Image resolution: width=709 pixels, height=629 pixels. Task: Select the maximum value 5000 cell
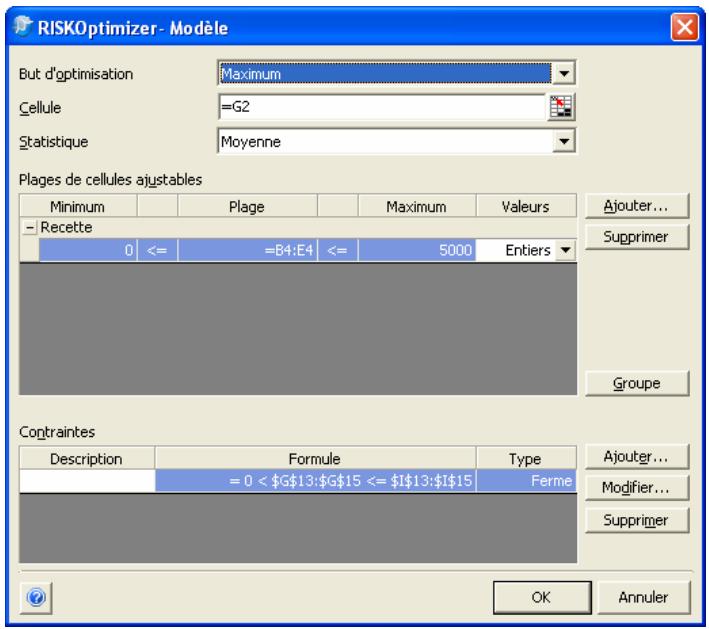click(x=416, y=250)
